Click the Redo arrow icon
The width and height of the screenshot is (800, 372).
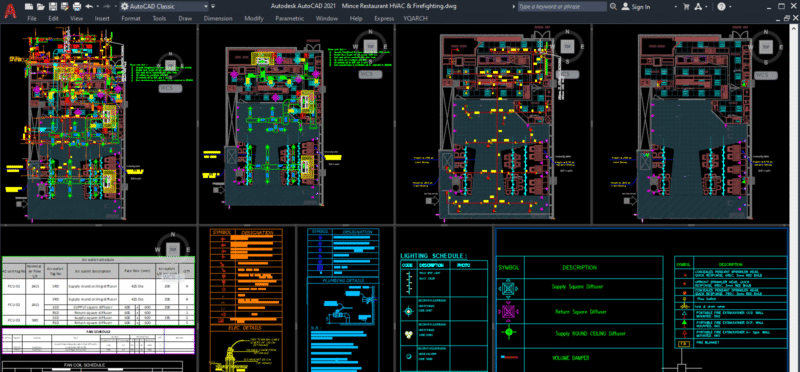pos(107,7)
